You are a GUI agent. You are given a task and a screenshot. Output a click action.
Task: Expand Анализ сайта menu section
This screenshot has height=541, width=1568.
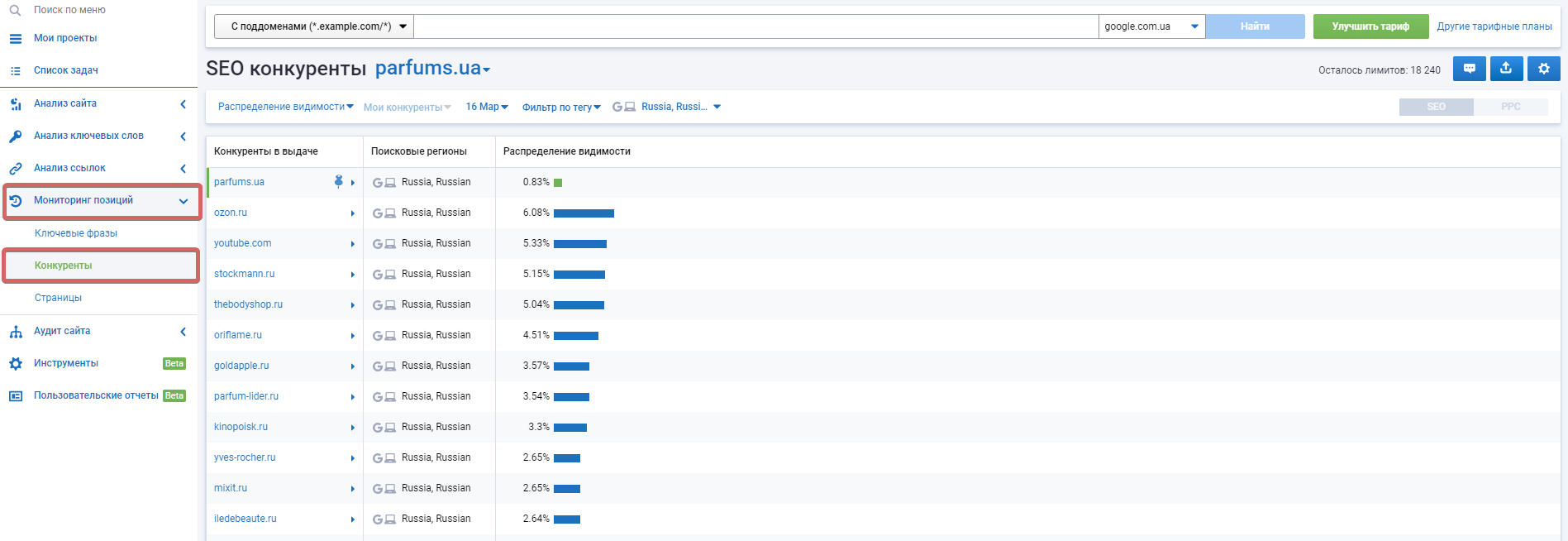click(99, 103)
